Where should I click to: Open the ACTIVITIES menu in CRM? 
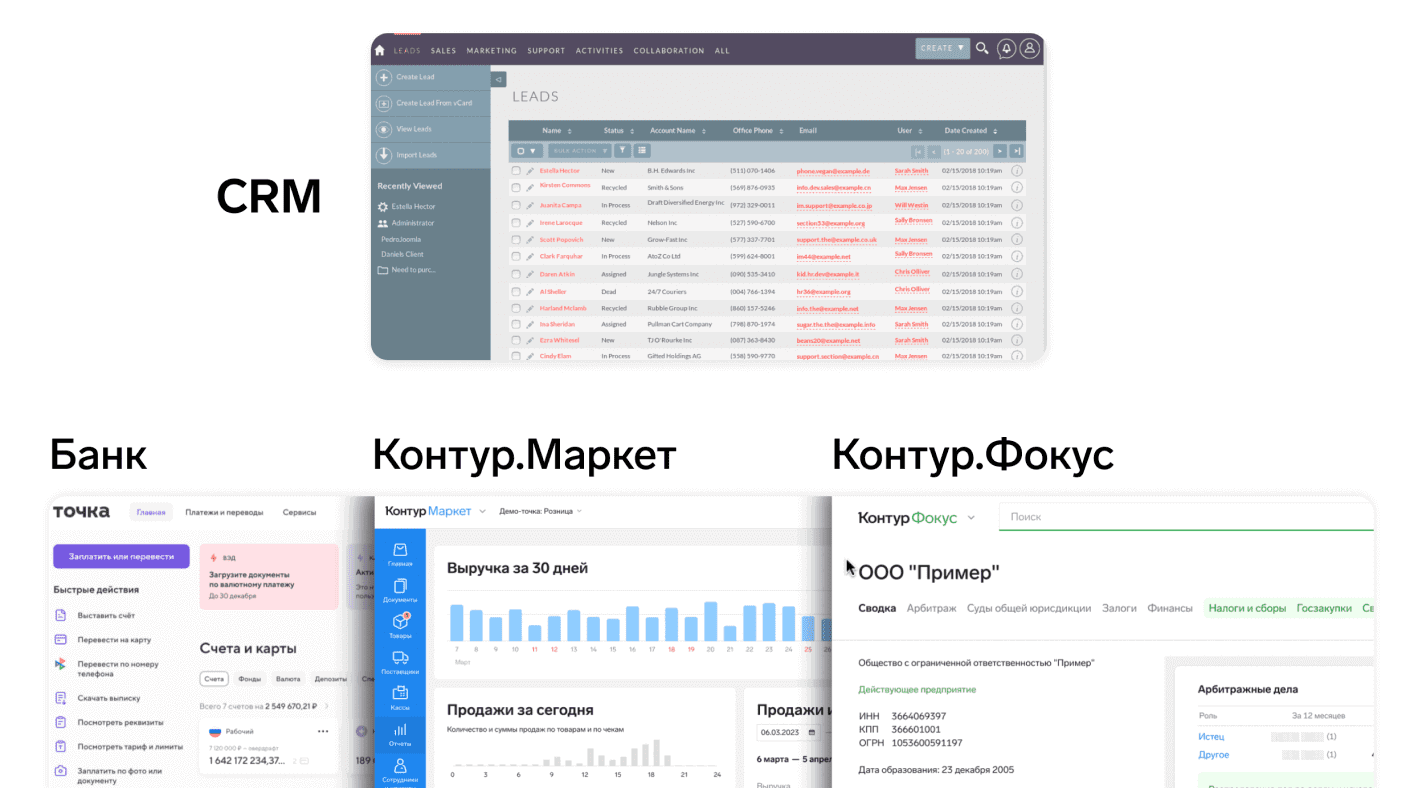[x=599, y=50]
